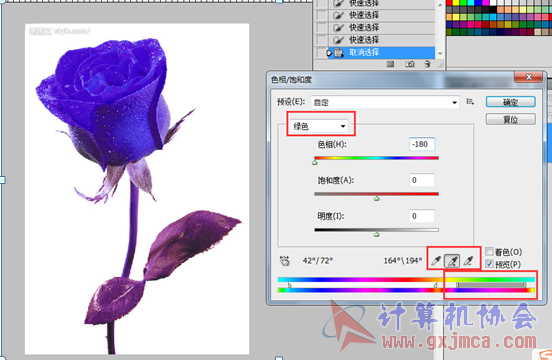Open preset options menu icon beside 预设

click(x=470, y=102)
